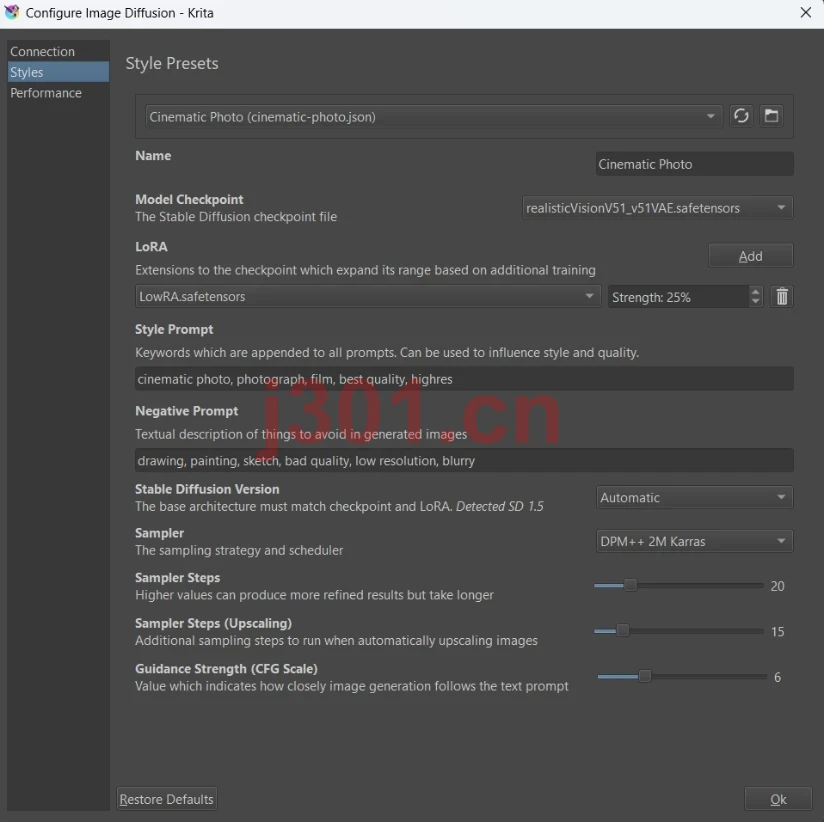Open the styles folder icon
Image resolution: width=824 pixels, height=822 pixels.
click(771, 116)
